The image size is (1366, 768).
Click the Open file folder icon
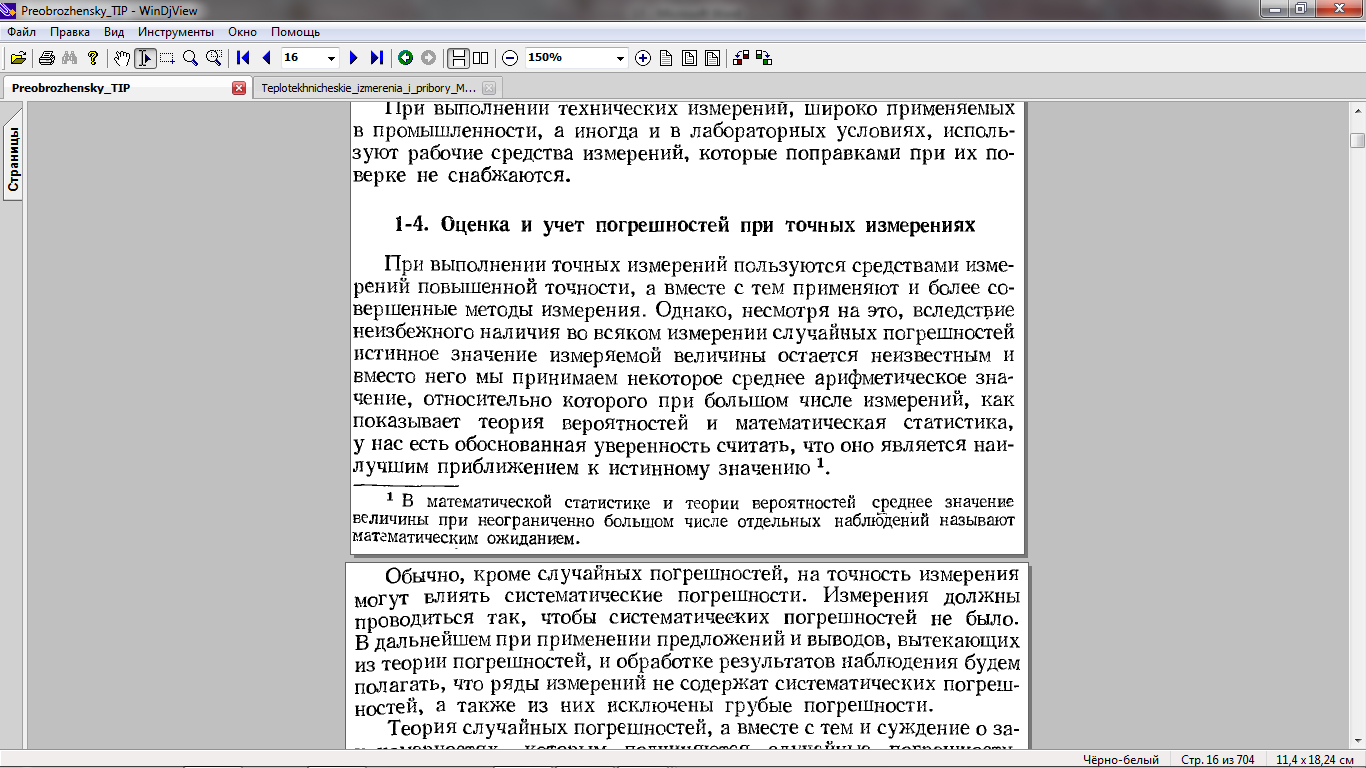coord(18,58)
